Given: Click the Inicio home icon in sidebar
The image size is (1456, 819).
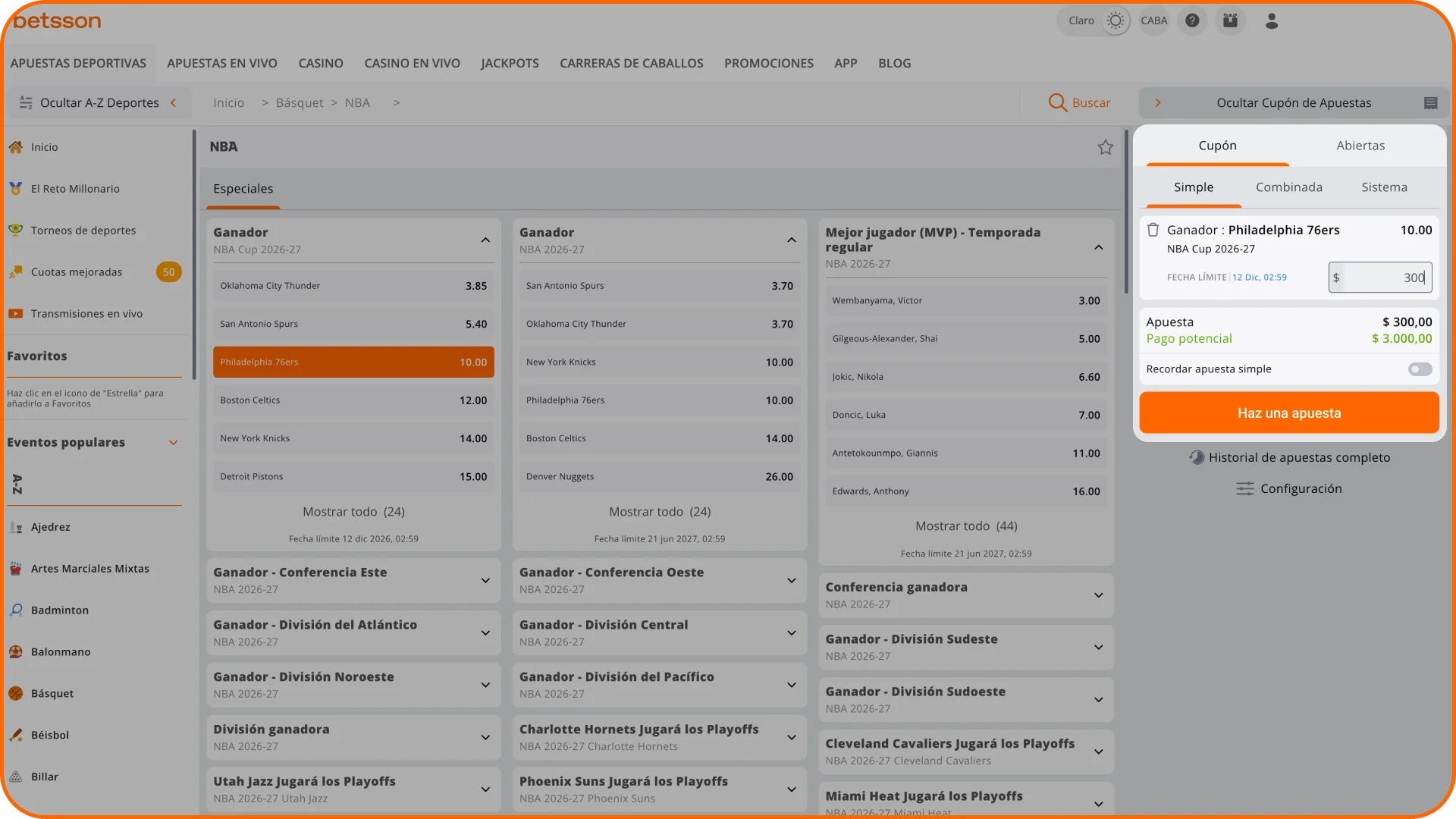Looking at the screenshot, I should point(16,147).
